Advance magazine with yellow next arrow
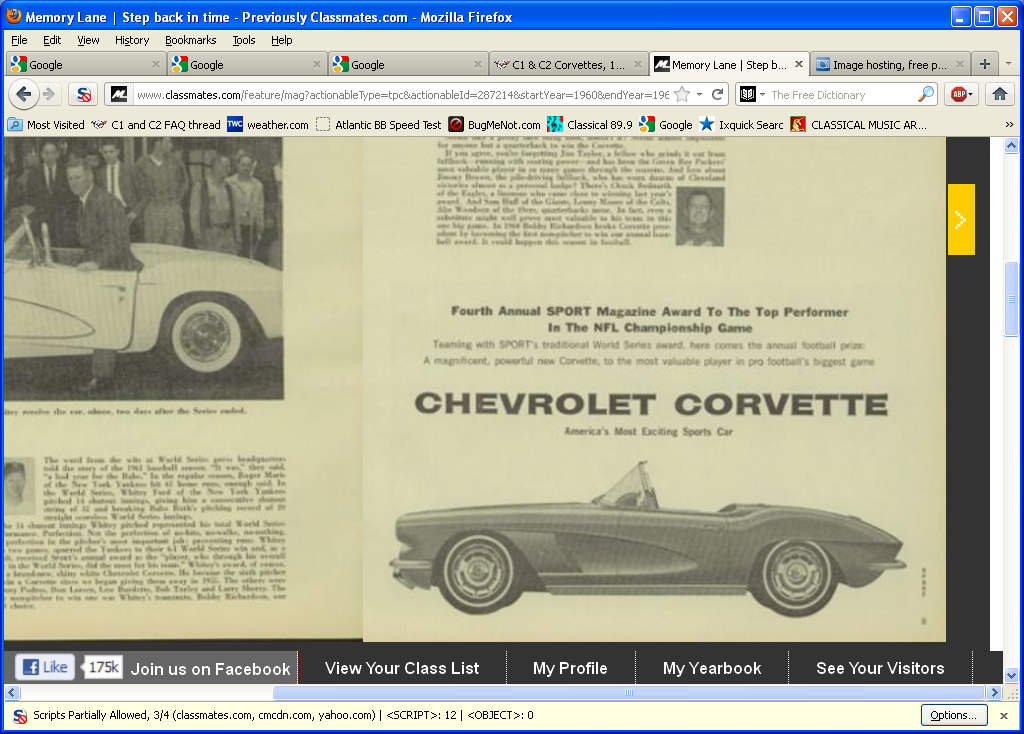 coord(961,219)
